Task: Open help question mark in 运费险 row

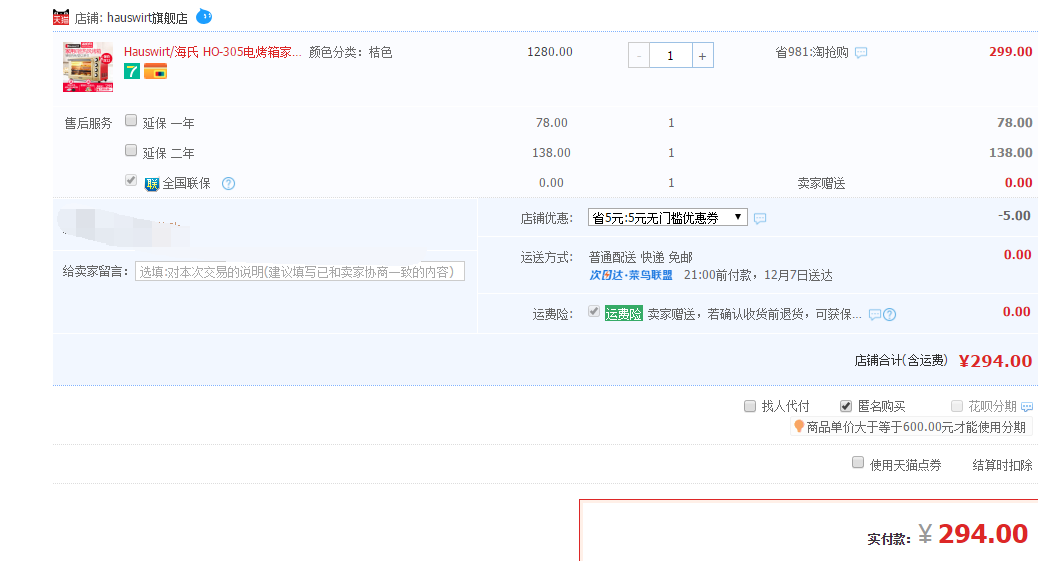Action: 890,315
